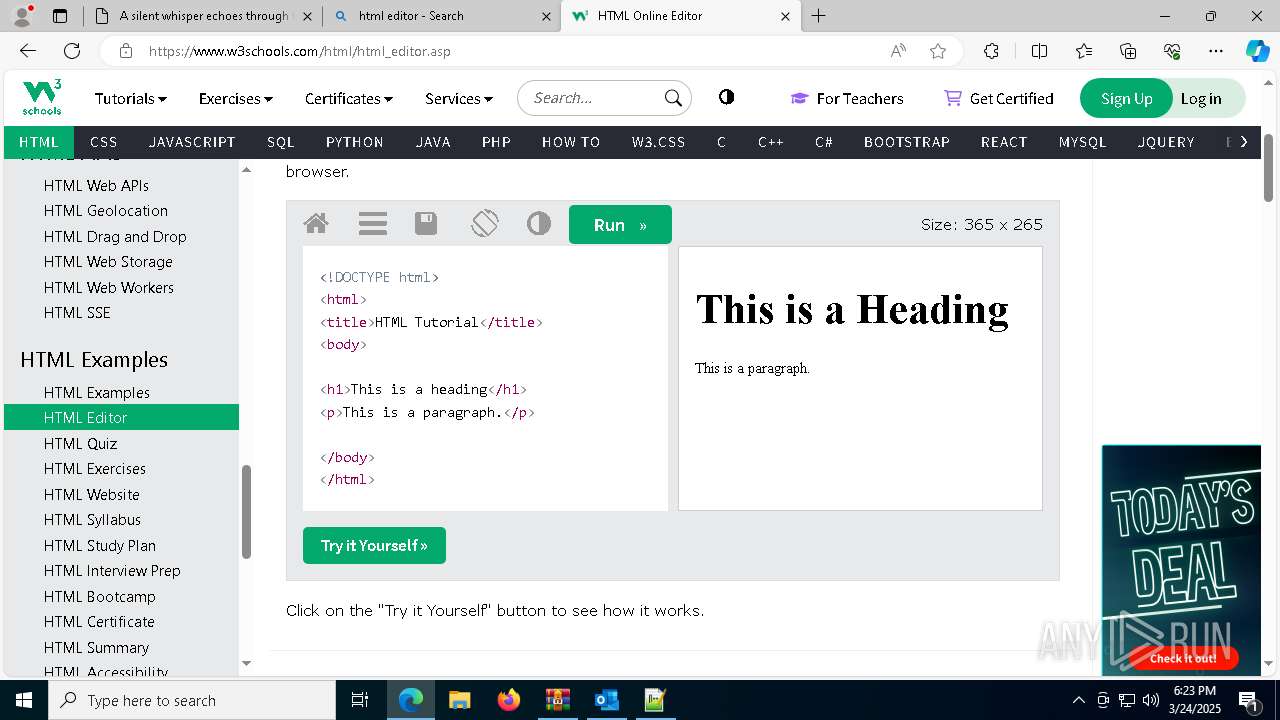Toggle editor dark theme half-circle icon
This screenshot has width=1280, height=720.
[539, 223]
